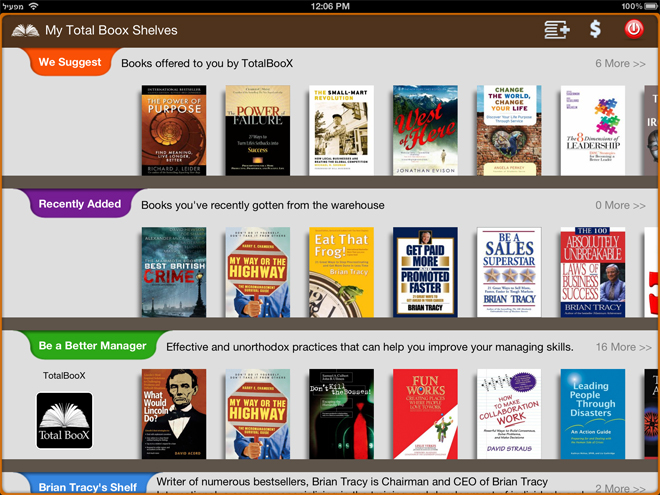The width and height of the screenshot is (660, 495).
Task: Open Best British Crime book
Action: tap(174, 272)
